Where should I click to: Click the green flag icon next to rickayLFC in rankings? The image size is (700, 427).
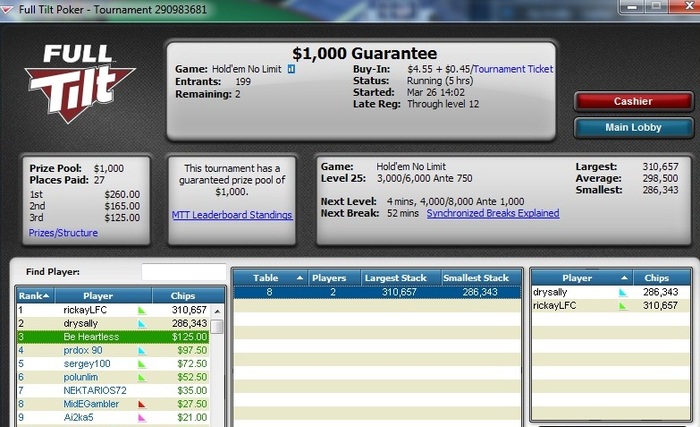[x=142, y=310]
